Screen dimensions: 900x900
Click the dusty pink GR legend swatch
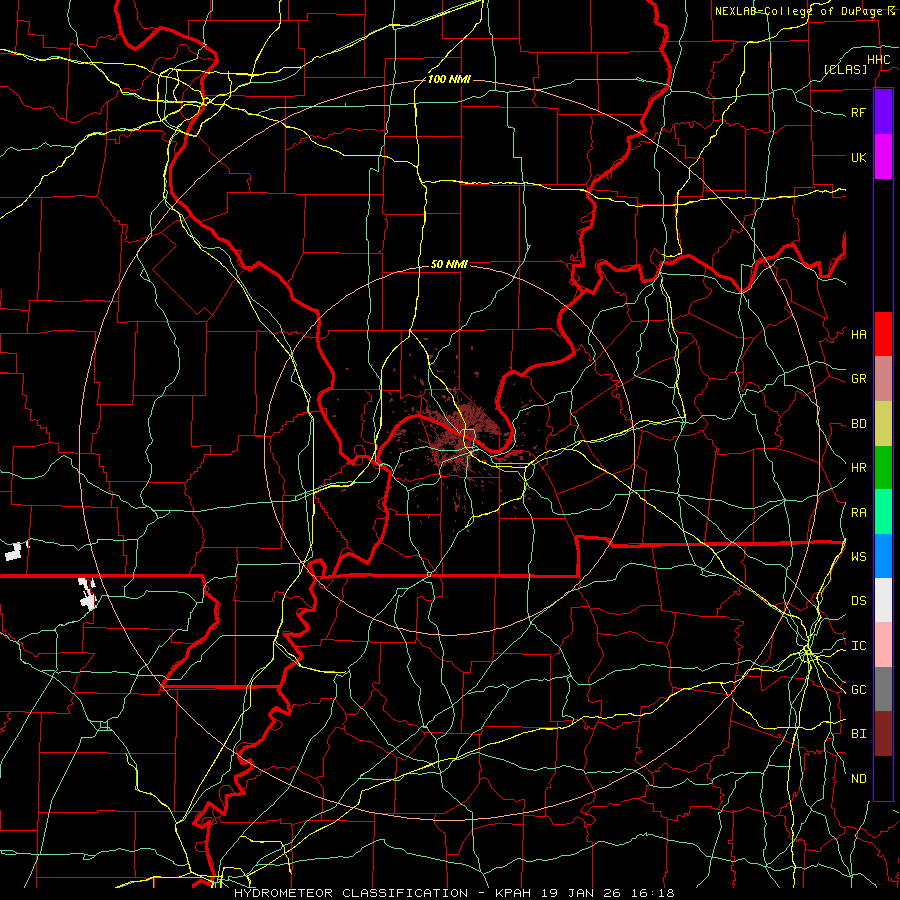[x=883, y=379]
